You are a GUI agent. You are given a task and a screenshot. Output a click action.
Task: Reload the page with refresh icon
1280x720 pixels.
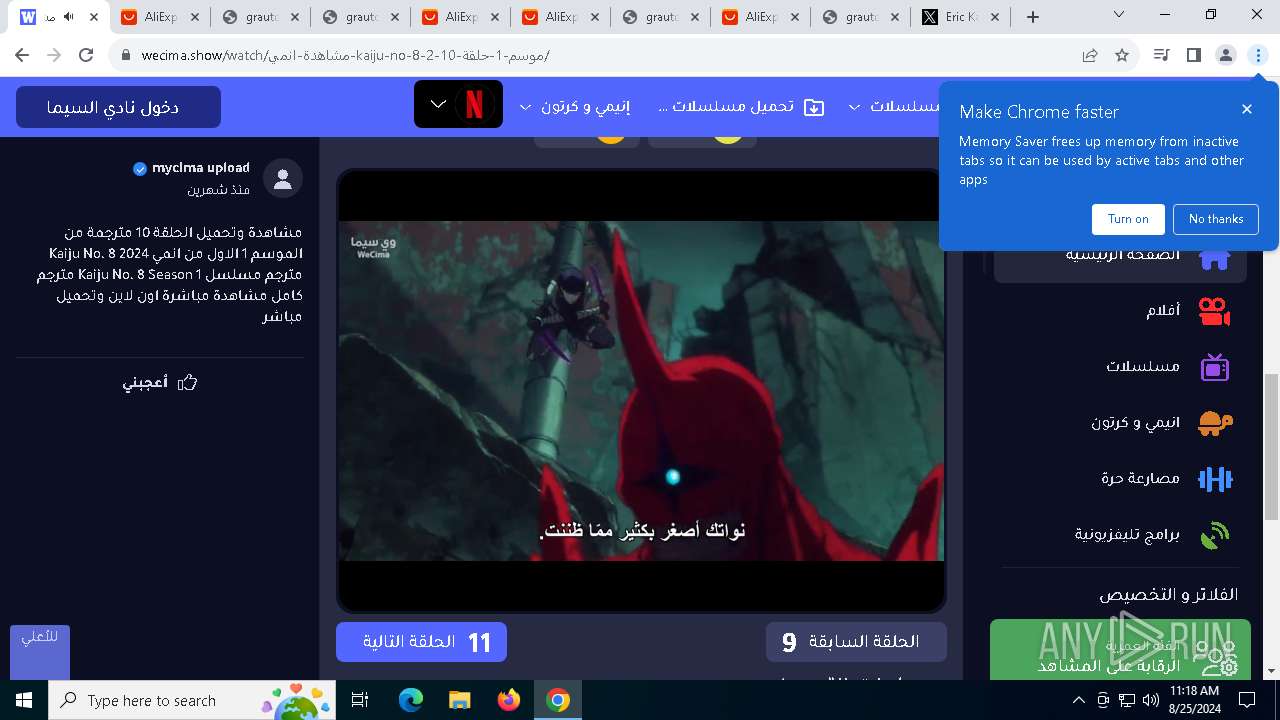click(86, 56)
